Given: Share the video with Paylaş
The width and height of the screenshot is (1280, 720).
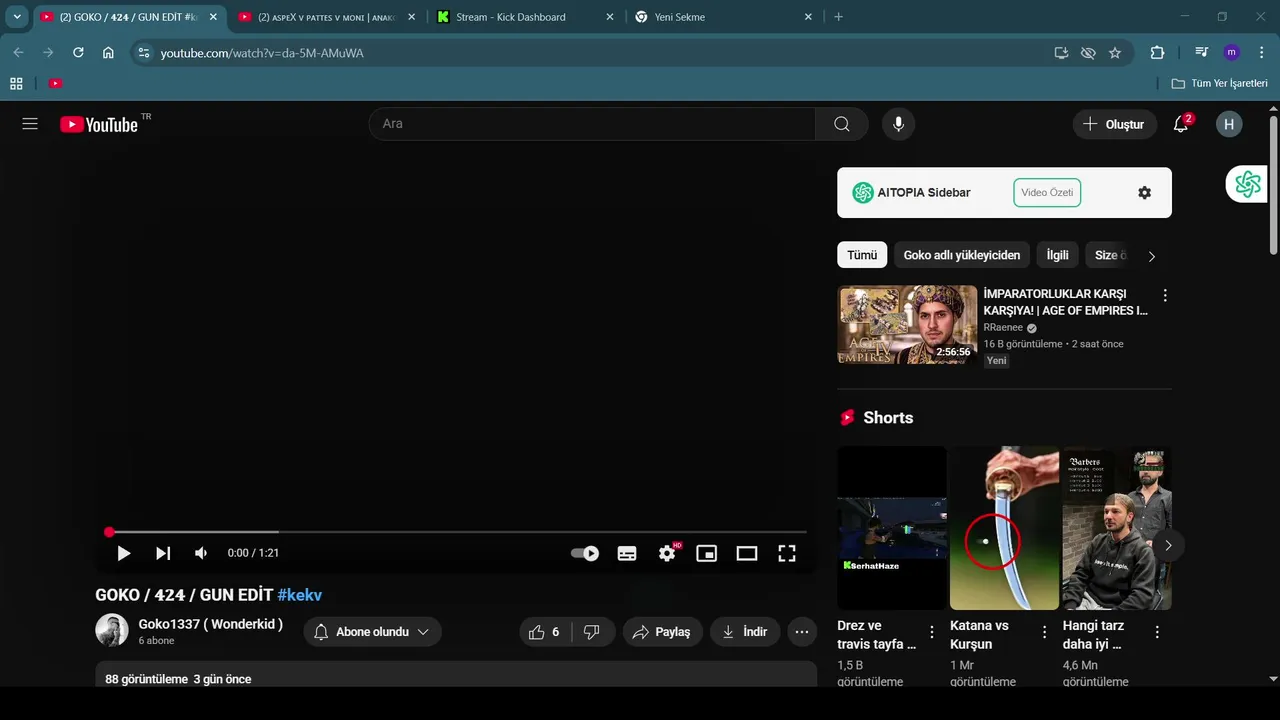Looking at the screenshot, I should pos(663,632).
